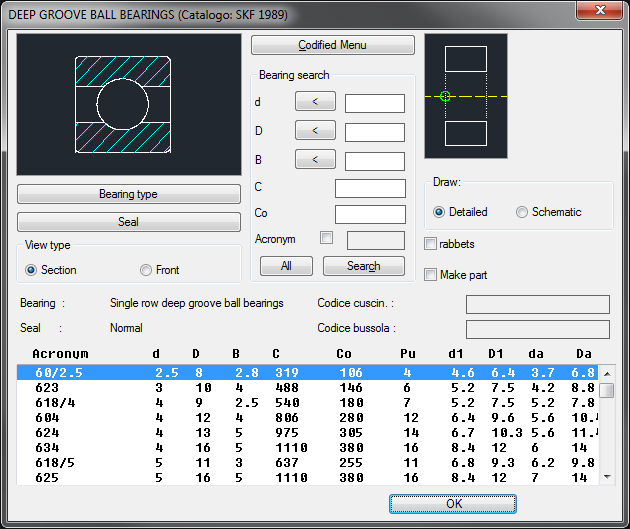This screenshot has width=630, height=529.
Task: Click the All button
Action: [x=286, y=266]
